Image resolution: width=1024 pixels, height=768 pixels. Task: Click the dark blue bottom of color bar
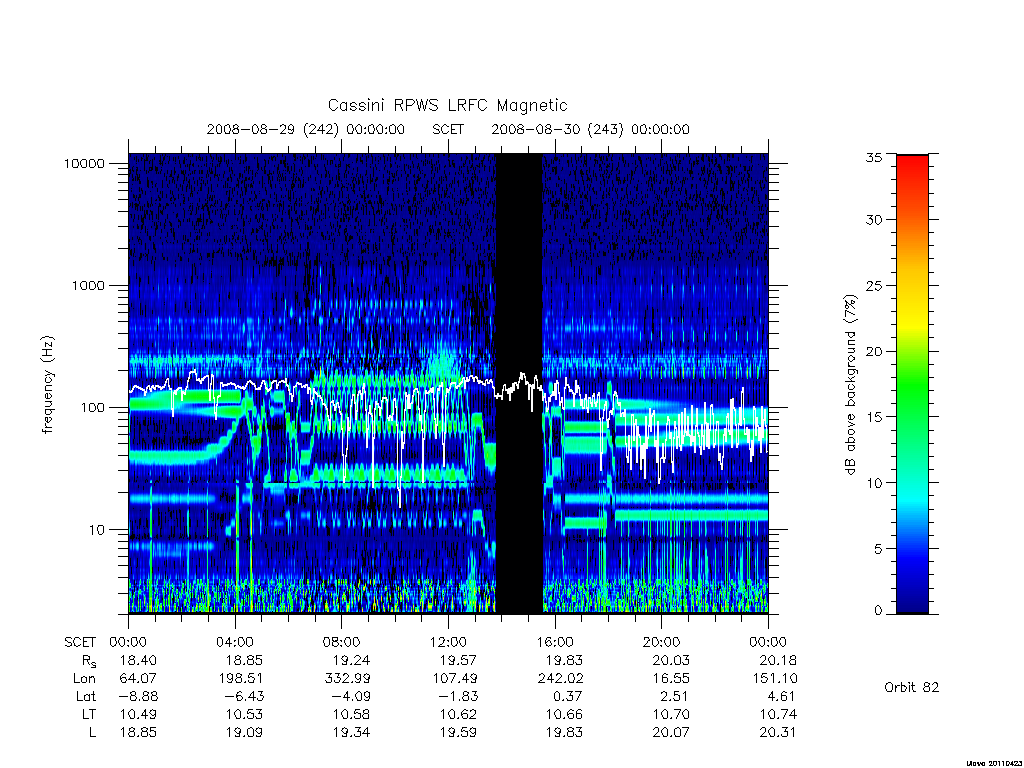point(912,604)
